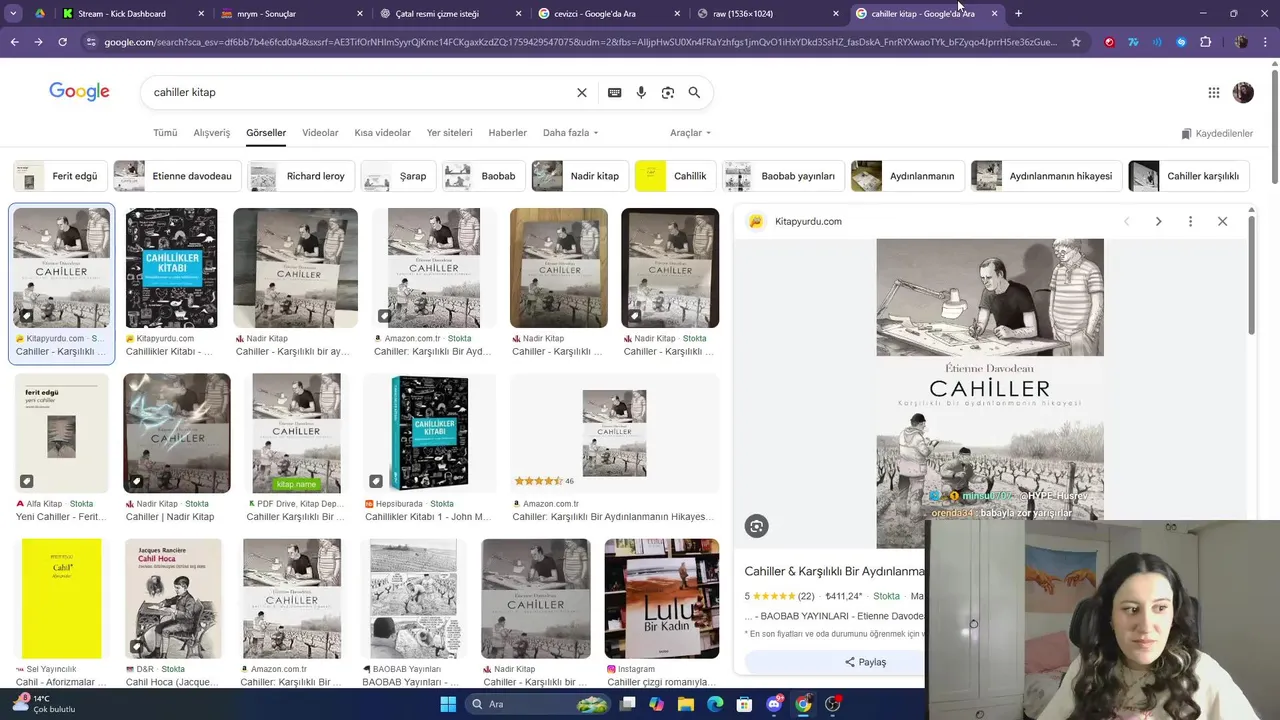This screenshot has height=720, width=1280.
Task: Click the browser address bar URL
Action: [580, 42]
